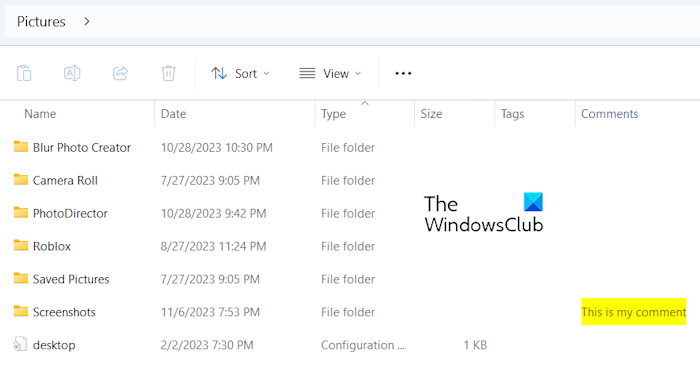Click the Saved Pictures folder icon
Viewport: 700px width, 375px height.
(x=21, y=278)
